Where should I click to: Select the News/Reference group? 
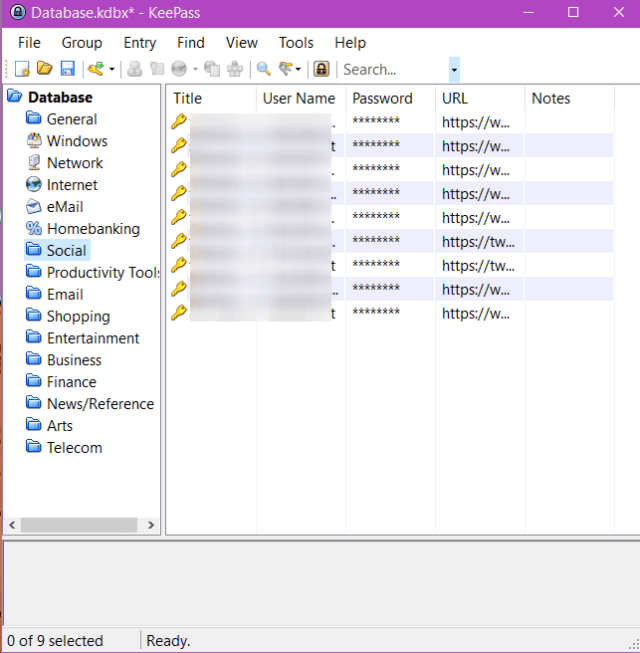coord(100,404)
